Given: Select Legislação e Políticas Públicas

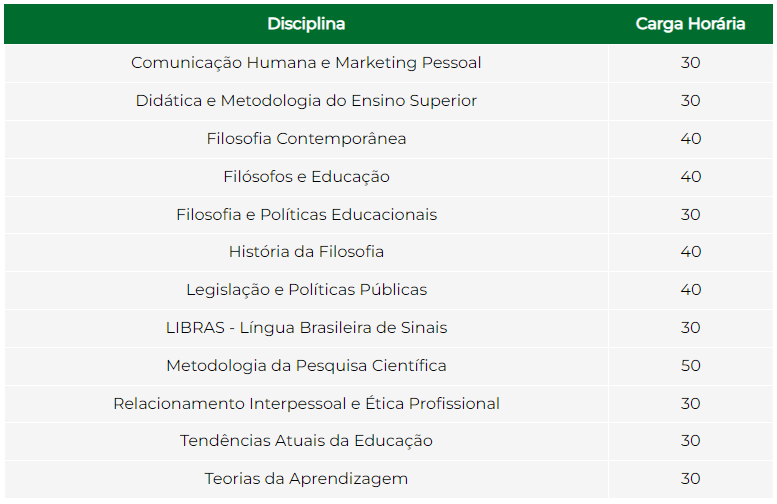Looking at the screenshot, I should (x=306, y=289).
